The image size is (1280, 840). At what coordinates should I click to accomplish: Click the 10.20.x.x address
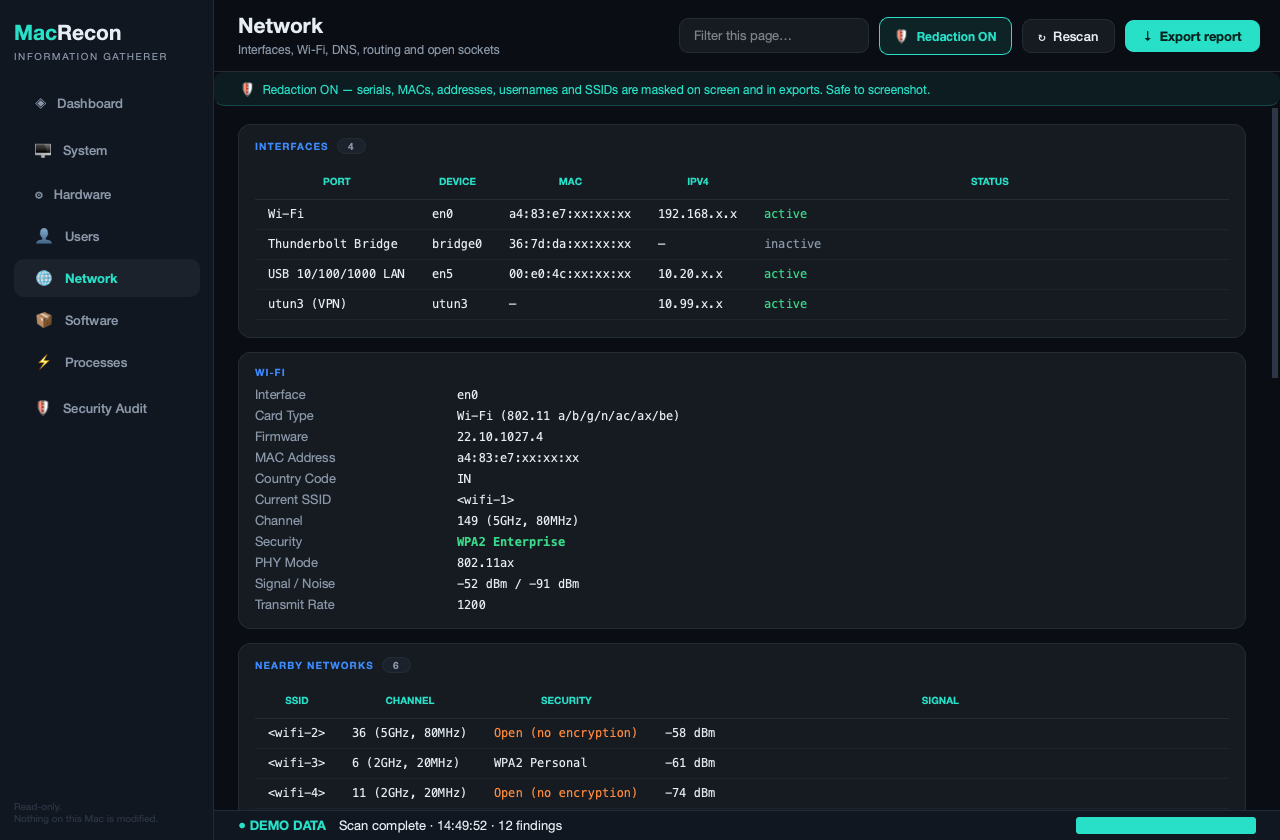point(690,274)
